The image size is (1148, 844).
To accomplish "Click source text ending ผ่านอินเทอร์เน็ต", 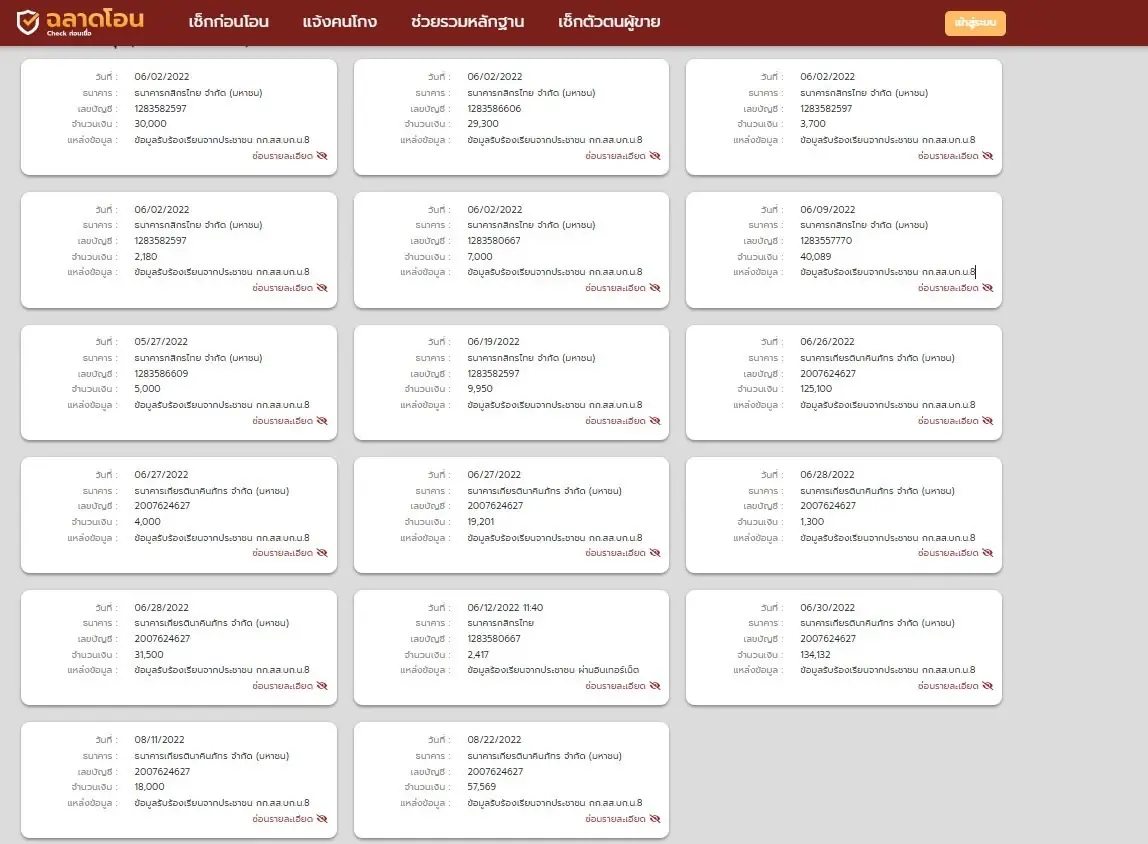I will 553,670.
